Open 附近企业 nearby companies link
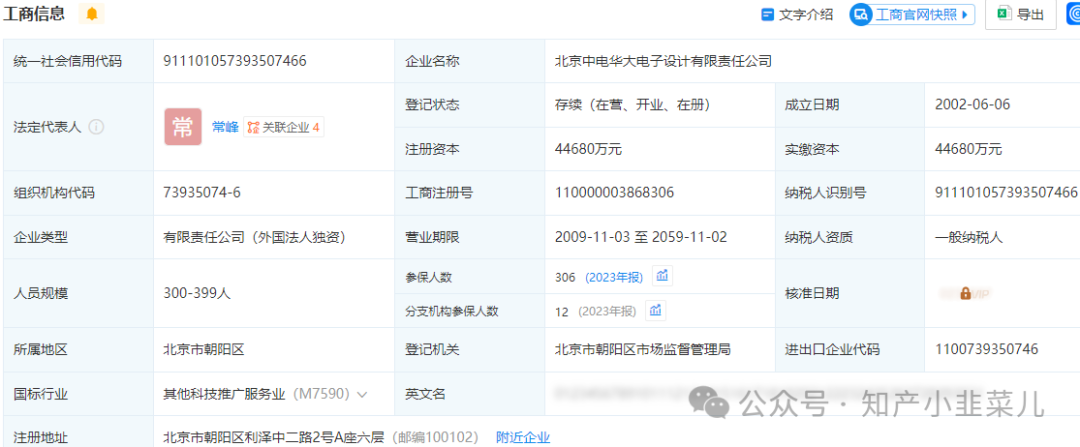This screenshot has width=1080, height=447. point(523,437)
